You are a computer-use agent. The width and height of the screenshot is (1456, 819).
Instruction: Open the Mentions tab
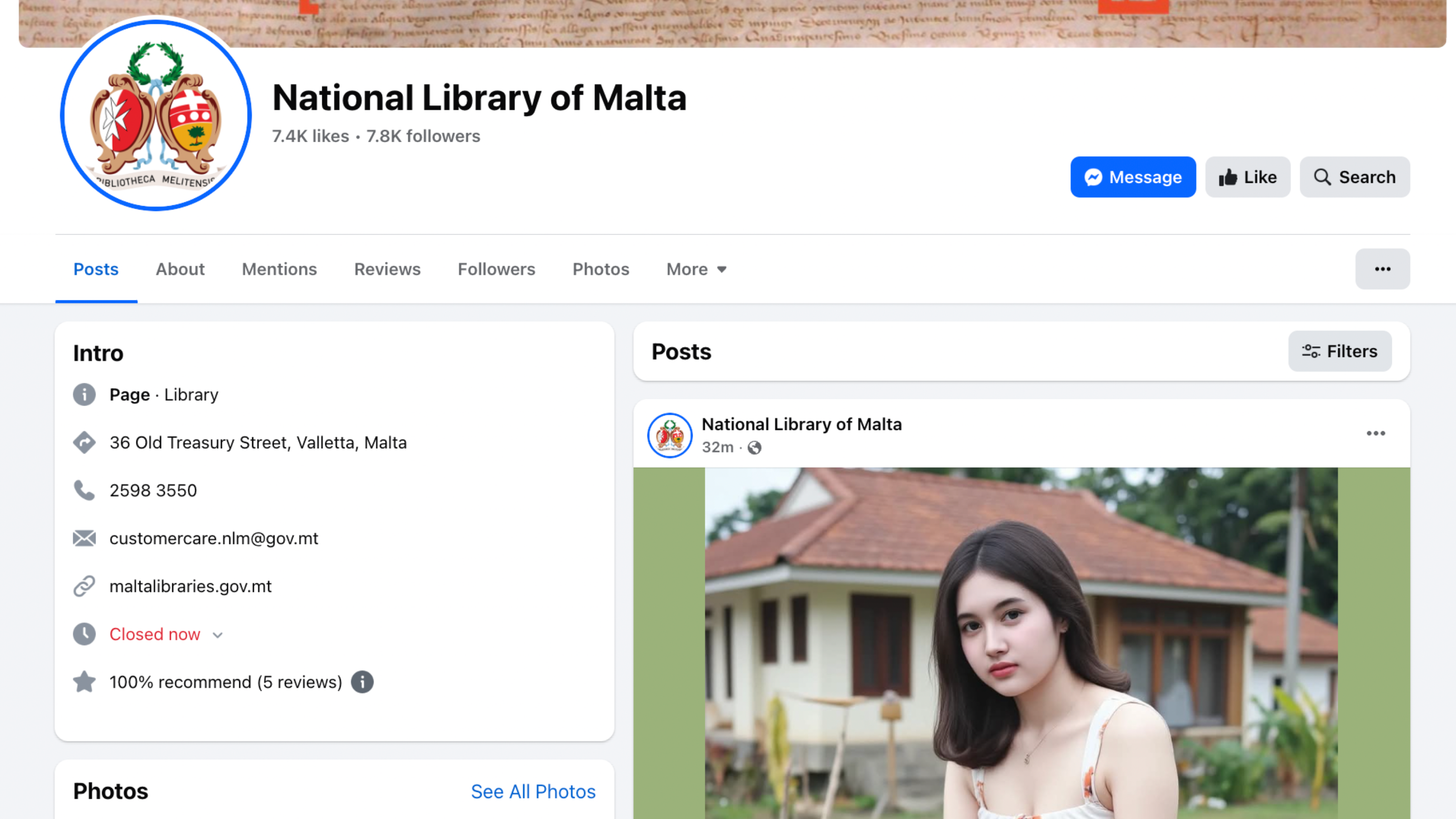coord(279,269)
